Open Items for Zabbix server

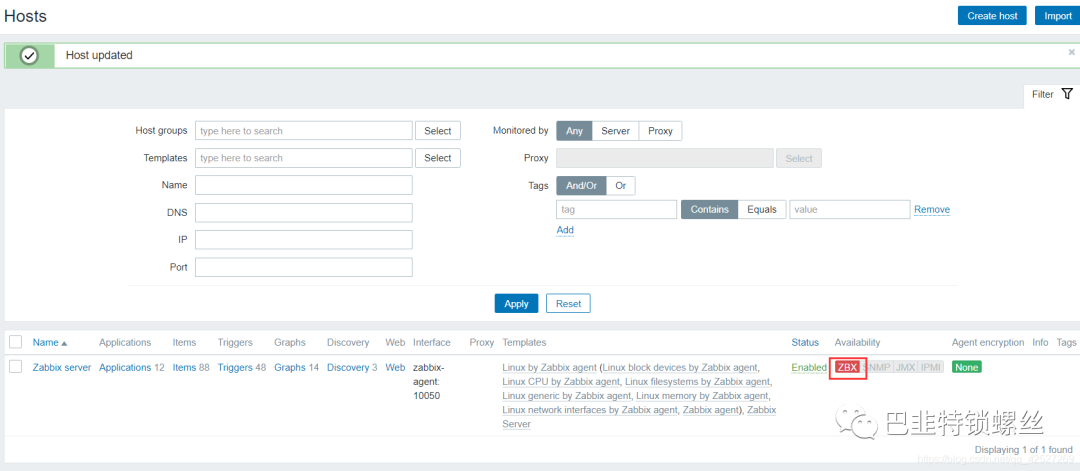click(184, 368)
